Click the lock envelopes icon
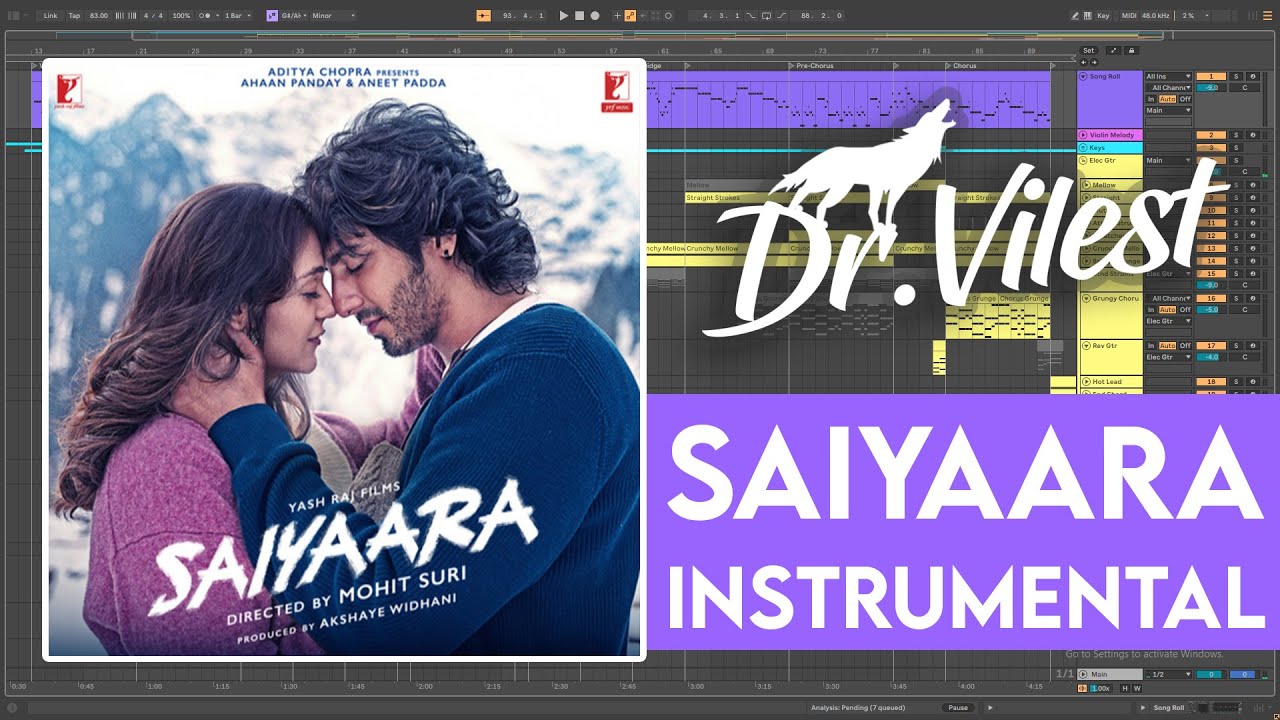Viewport: 1280px width, 720px height. pyautogui.click(x=1131, y=51)
